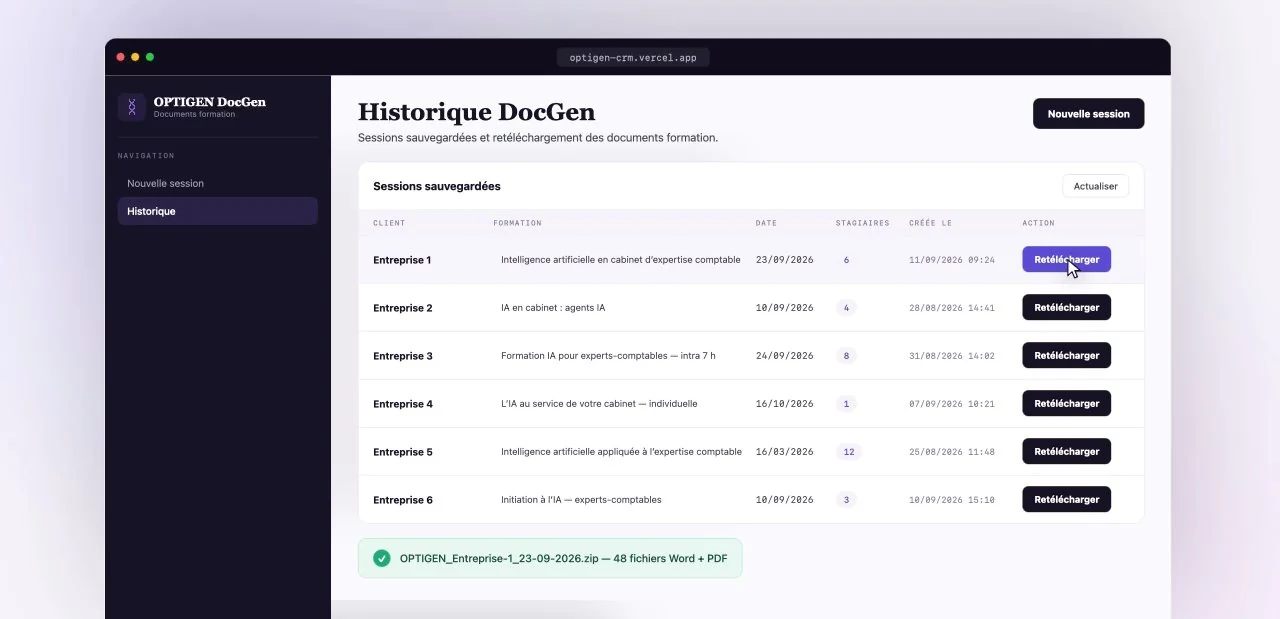The height and width of the screenshot is (619, 1280).
Task: Click formation 'IA en cabinet : agents IA'
Action: [x=553, y=308]
